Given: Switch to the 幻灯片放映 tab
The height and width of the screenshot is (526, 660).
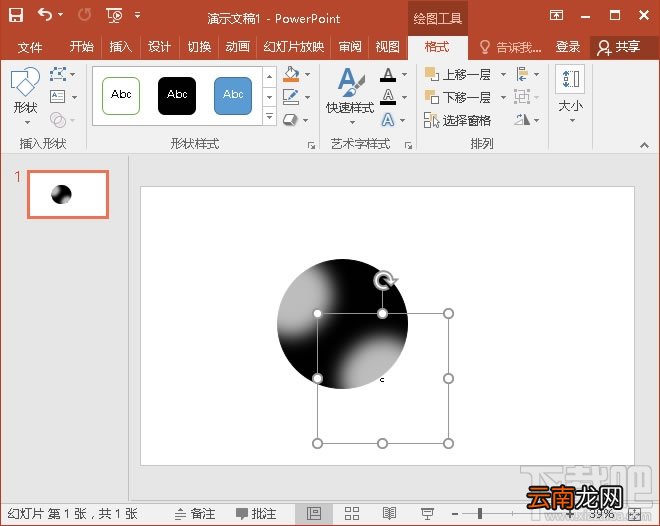Looking at the screenshot, I should point(293,46).
